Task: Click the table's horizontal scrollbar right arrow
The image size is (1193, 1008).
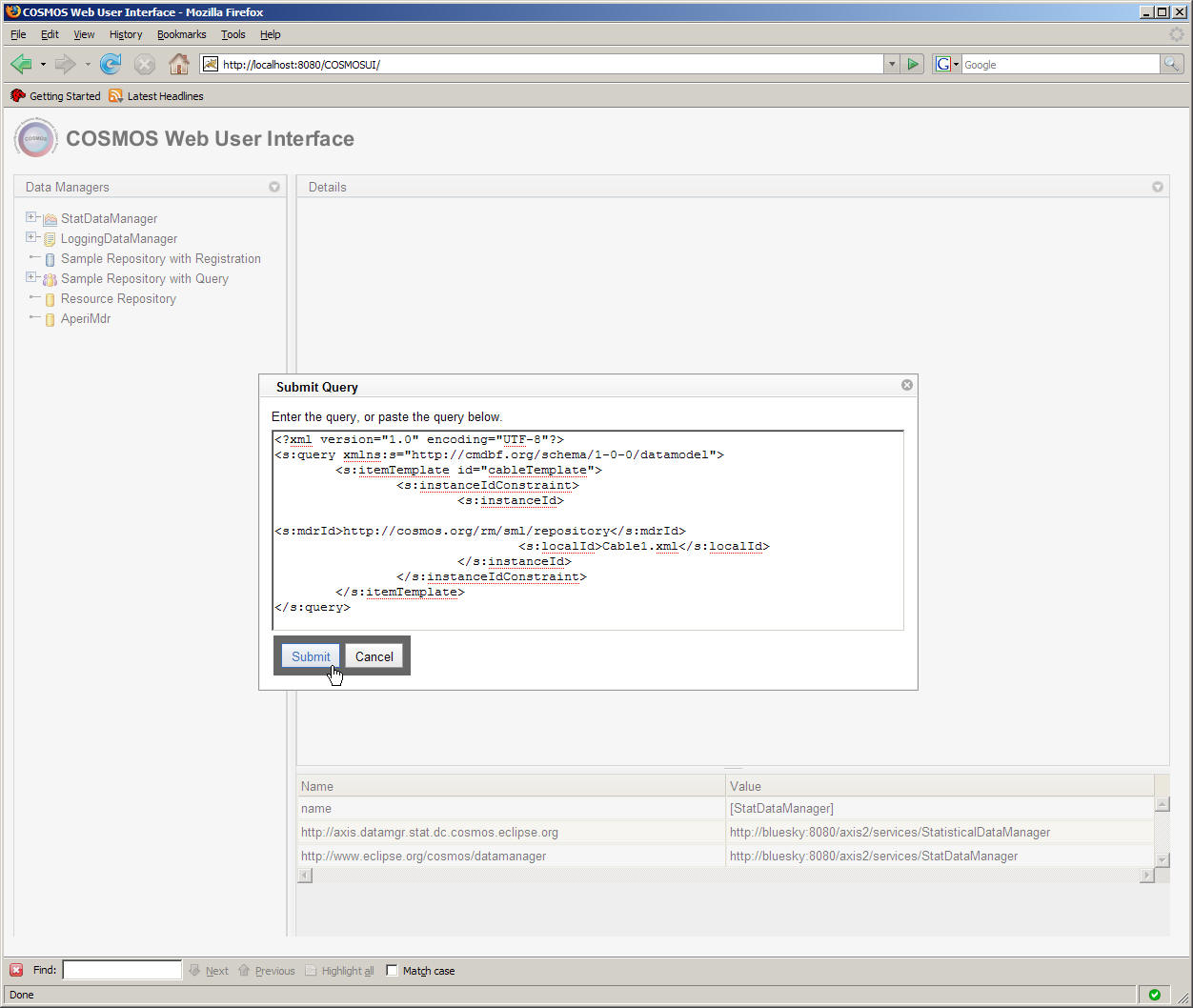Action: coord(1147,876)
